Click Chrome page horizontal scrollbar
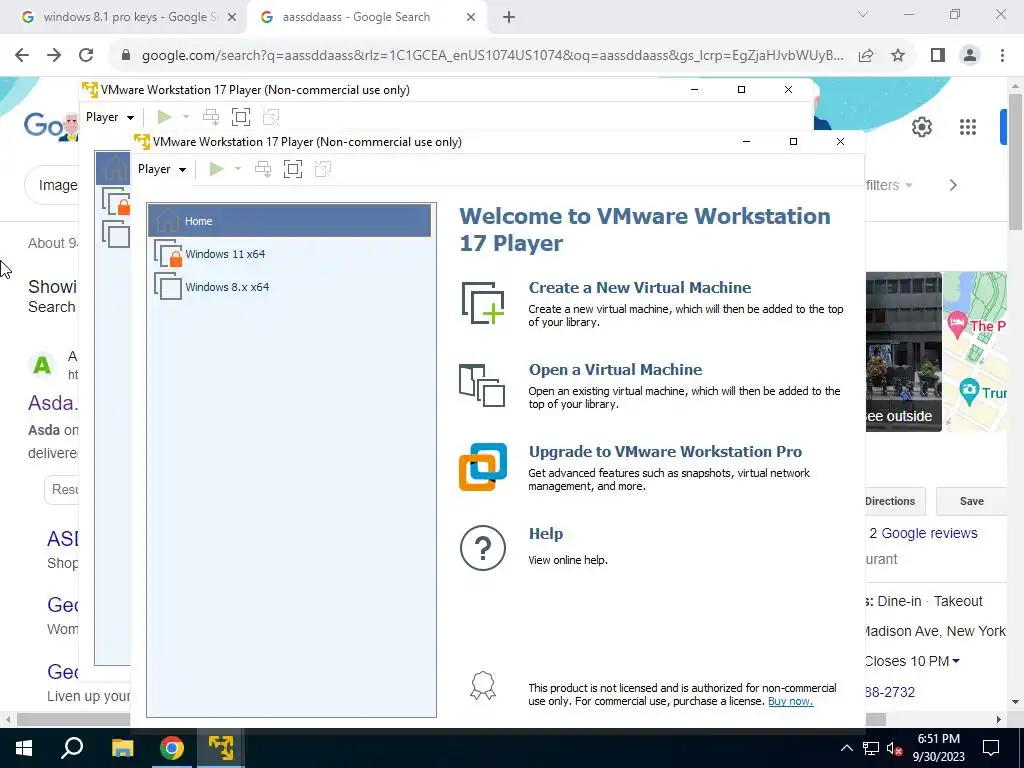Image resolution: width=1024 pixels, height=768 pixels. (451, 719)
